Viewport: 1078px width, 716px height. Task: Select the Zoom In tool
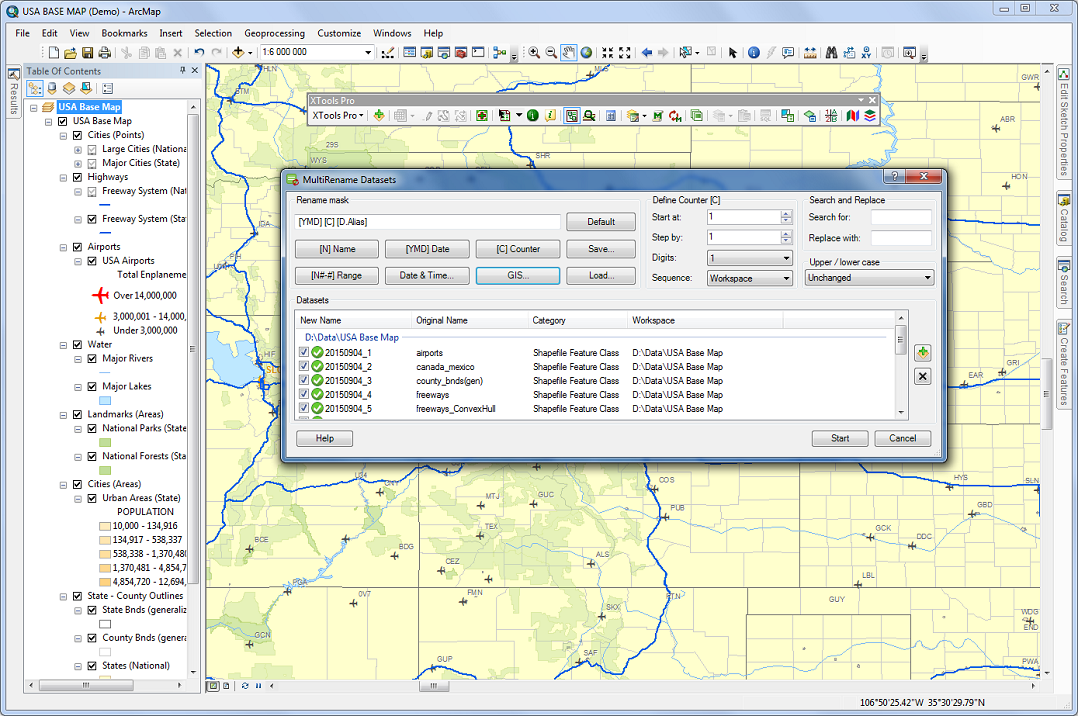[534, 52]
